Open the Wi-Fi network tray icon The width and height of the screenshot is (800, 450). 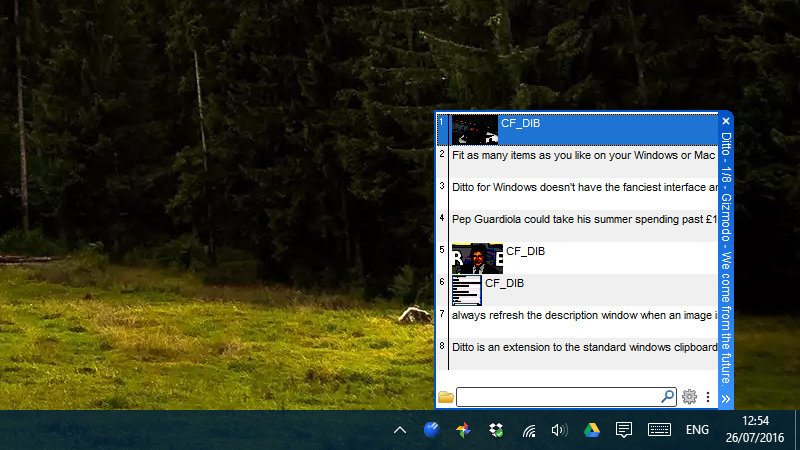tap(529, 432)
